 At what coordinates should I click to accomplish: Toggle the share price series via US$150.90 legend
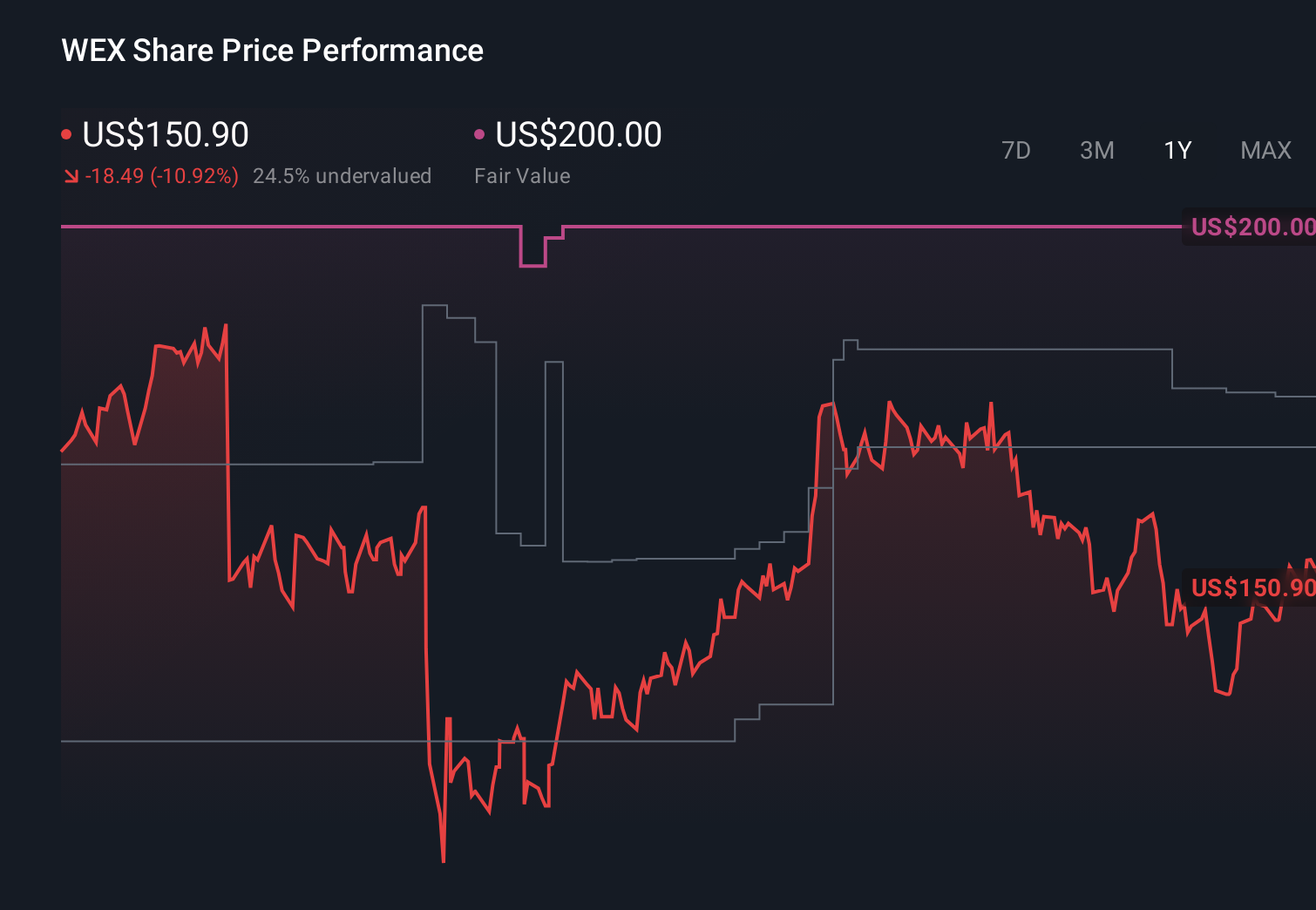tap(165, 133)
